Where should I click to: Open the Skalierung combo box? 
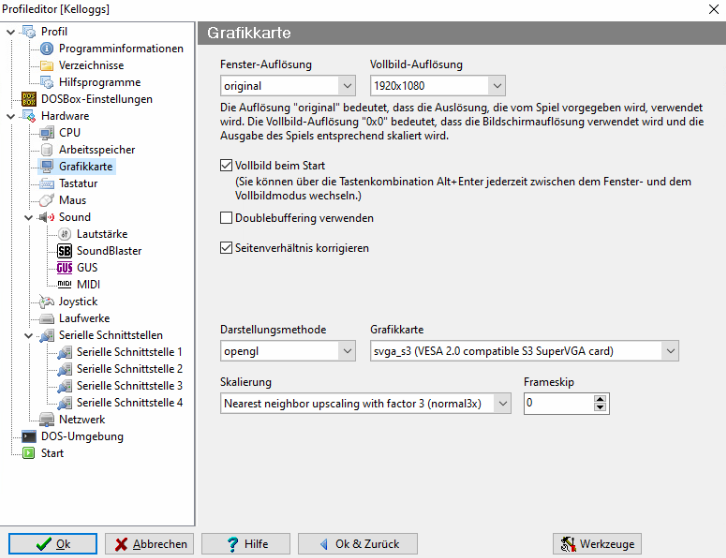click(x=502, y=403)
